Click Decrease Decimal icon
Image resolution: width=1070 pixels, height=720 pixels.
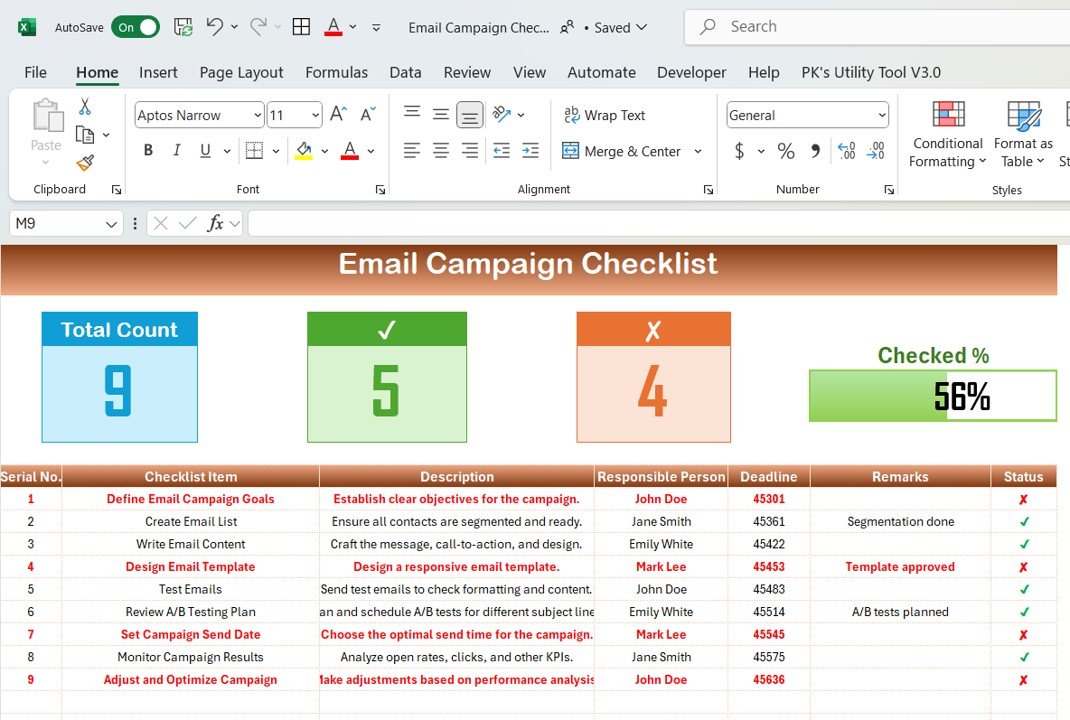[x=876, y=151]
